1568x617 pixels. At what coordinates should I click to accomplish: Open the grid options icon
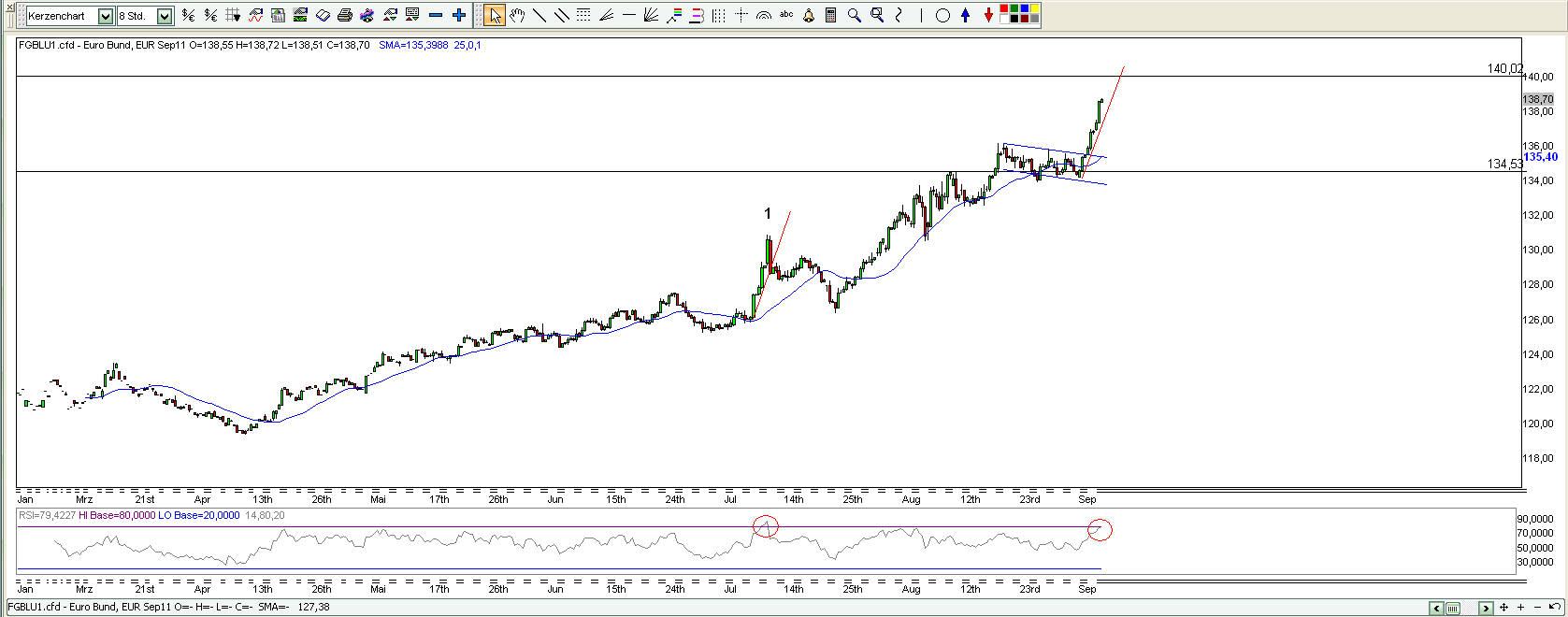pyautogui.click(x=233, y=15)
